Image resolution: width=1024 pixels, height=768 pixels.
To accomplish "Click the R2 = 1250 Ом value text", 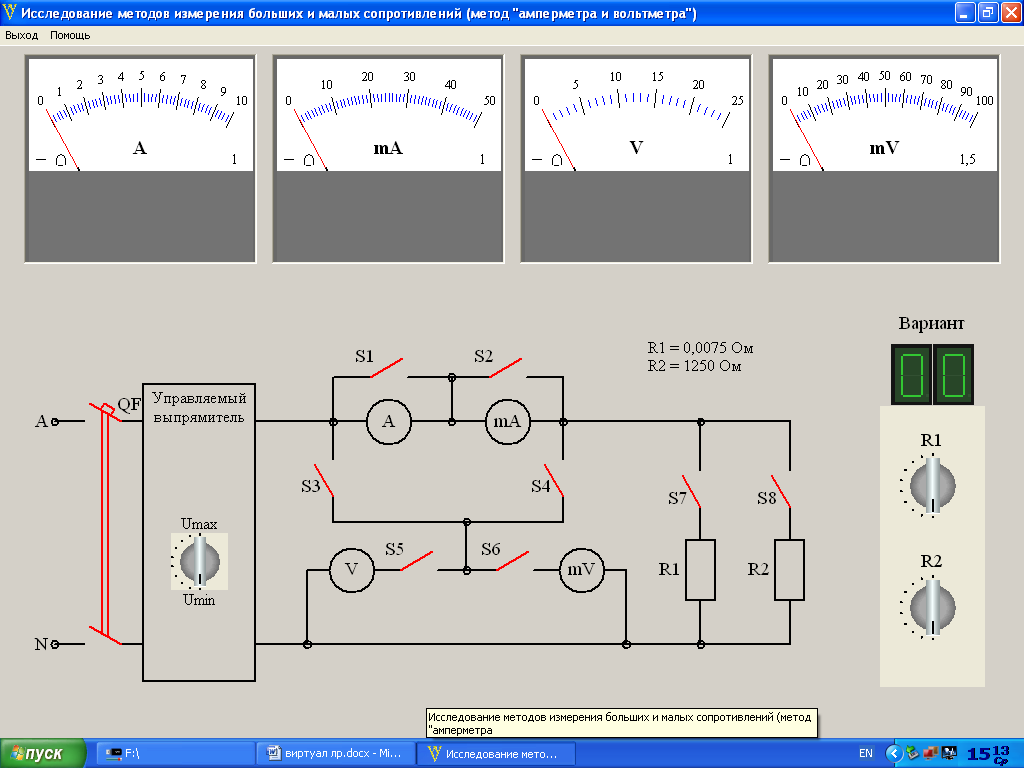I will click(x=694, y=366).
